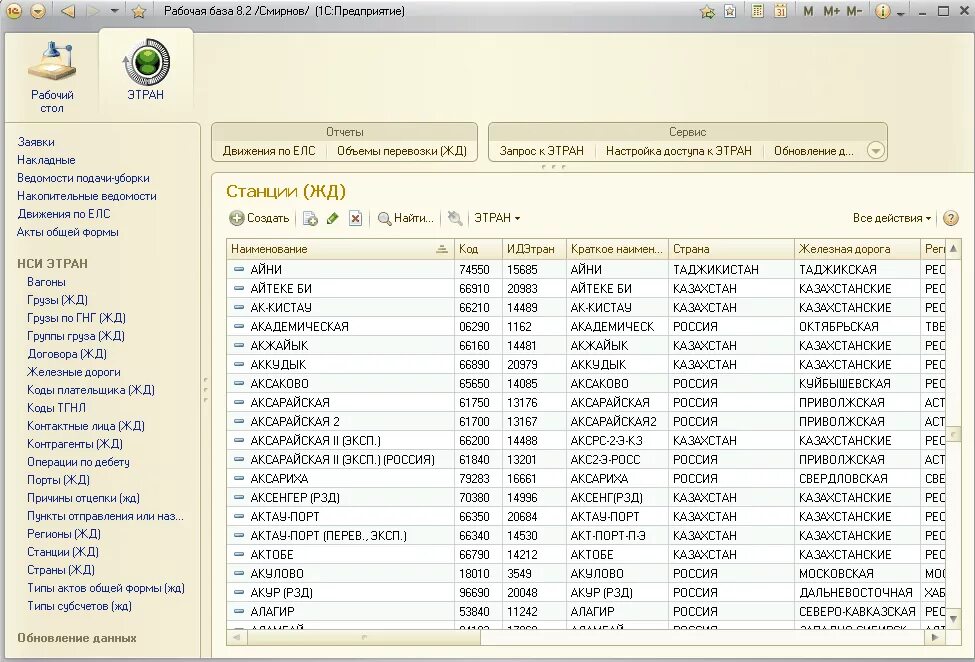Click table vertical scrollbar down arrow

click(953, 620)
